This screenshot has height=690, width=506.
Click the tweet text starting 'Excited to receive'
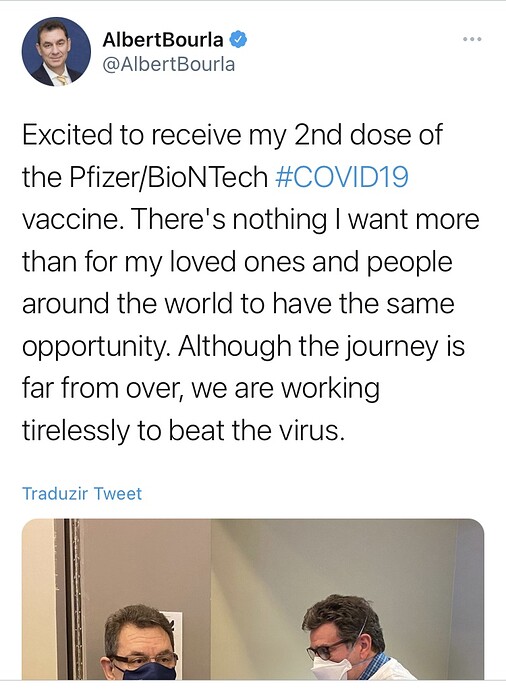click(251, 283)
